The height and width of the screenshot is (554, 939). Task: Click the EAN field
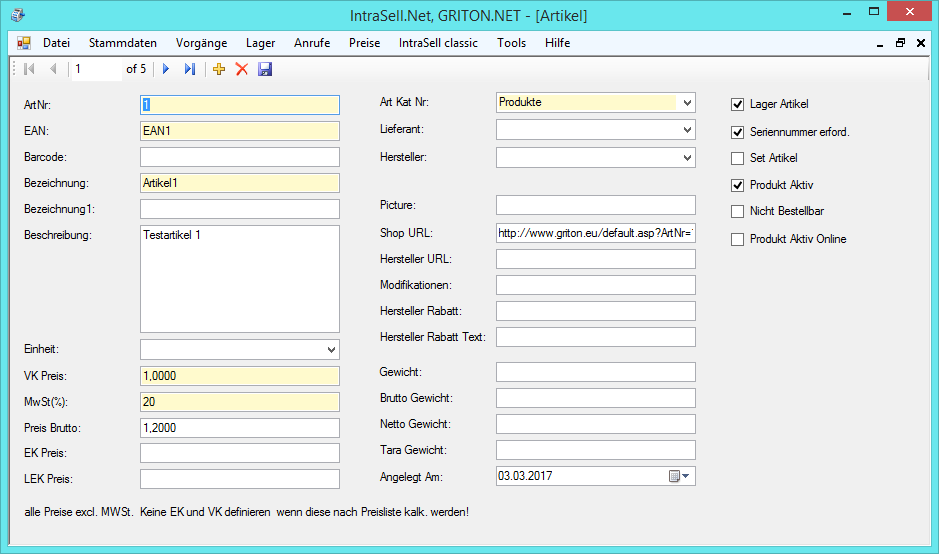[240, 131]
